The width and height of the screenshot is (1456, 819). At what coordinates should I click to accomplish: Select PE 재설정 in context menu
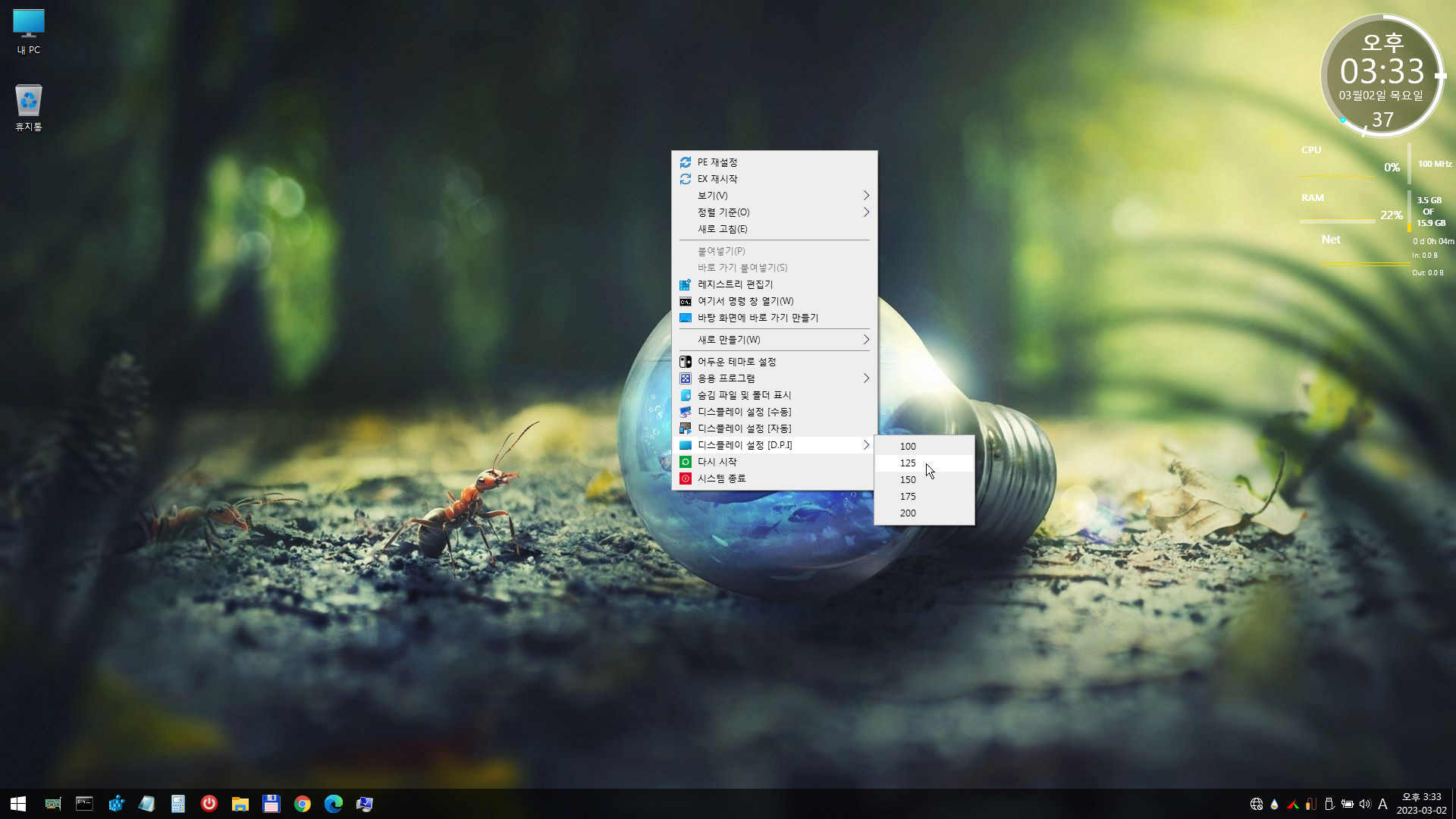pos(774,162)
